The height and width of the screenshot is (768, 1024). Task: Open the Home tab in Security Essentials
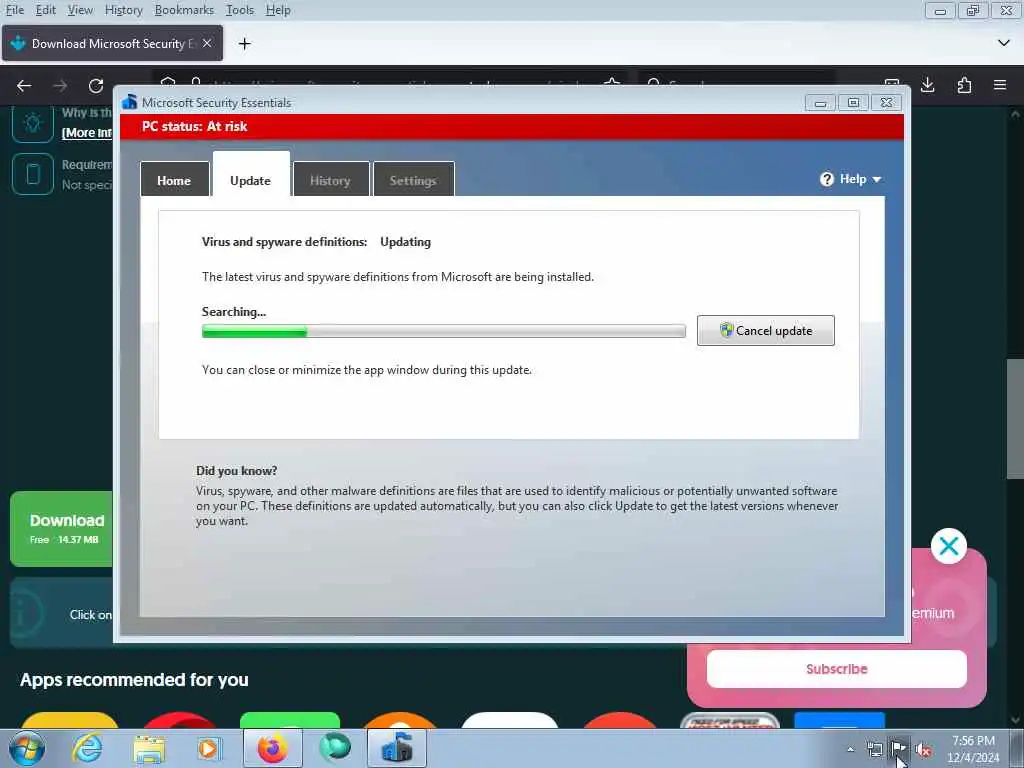pos(174,180)
